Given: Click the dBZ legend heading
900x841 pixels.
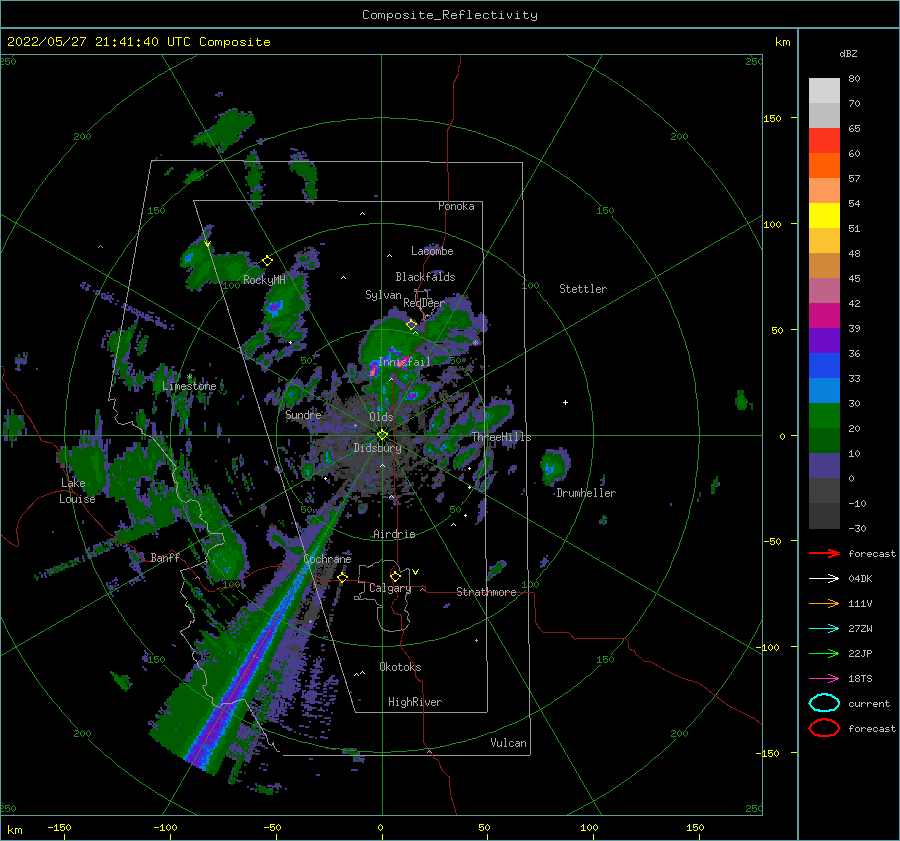Looking at the screenshot, I should pos(848,53).
